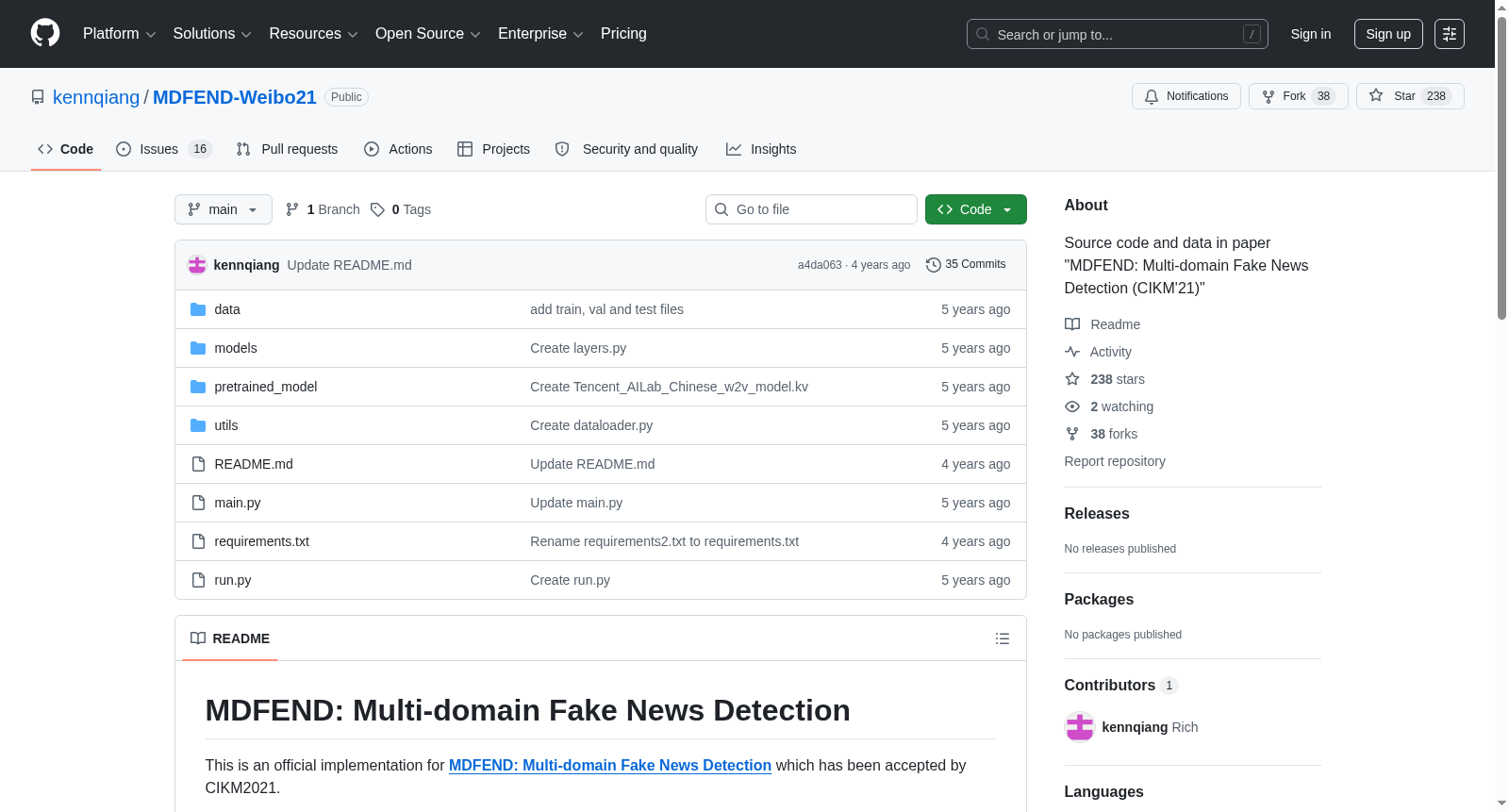Open the kennqiang owner link
Viewport: 1509px width, 812px height.
(96, 97)
